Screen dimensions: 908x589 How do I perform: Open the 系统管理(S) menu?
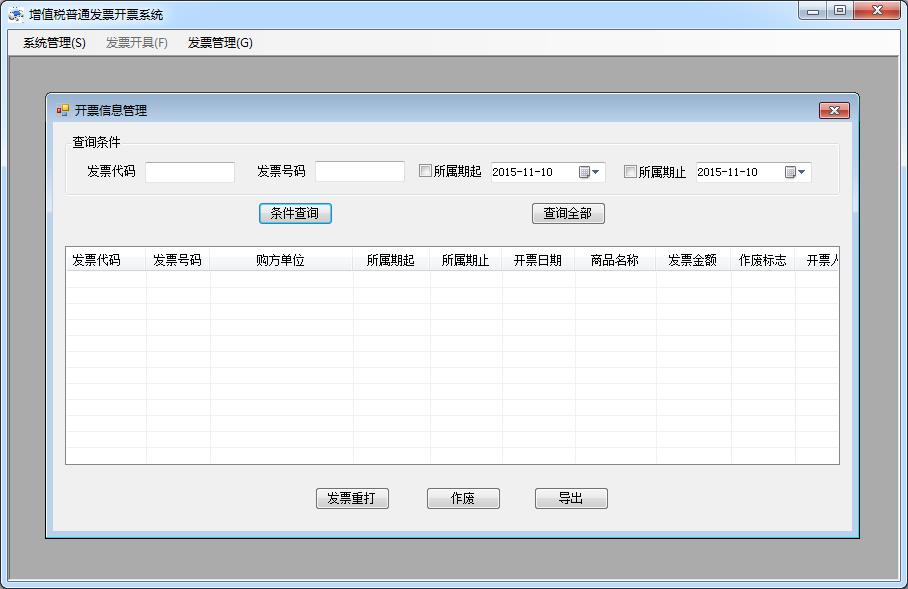click(54, 43)
